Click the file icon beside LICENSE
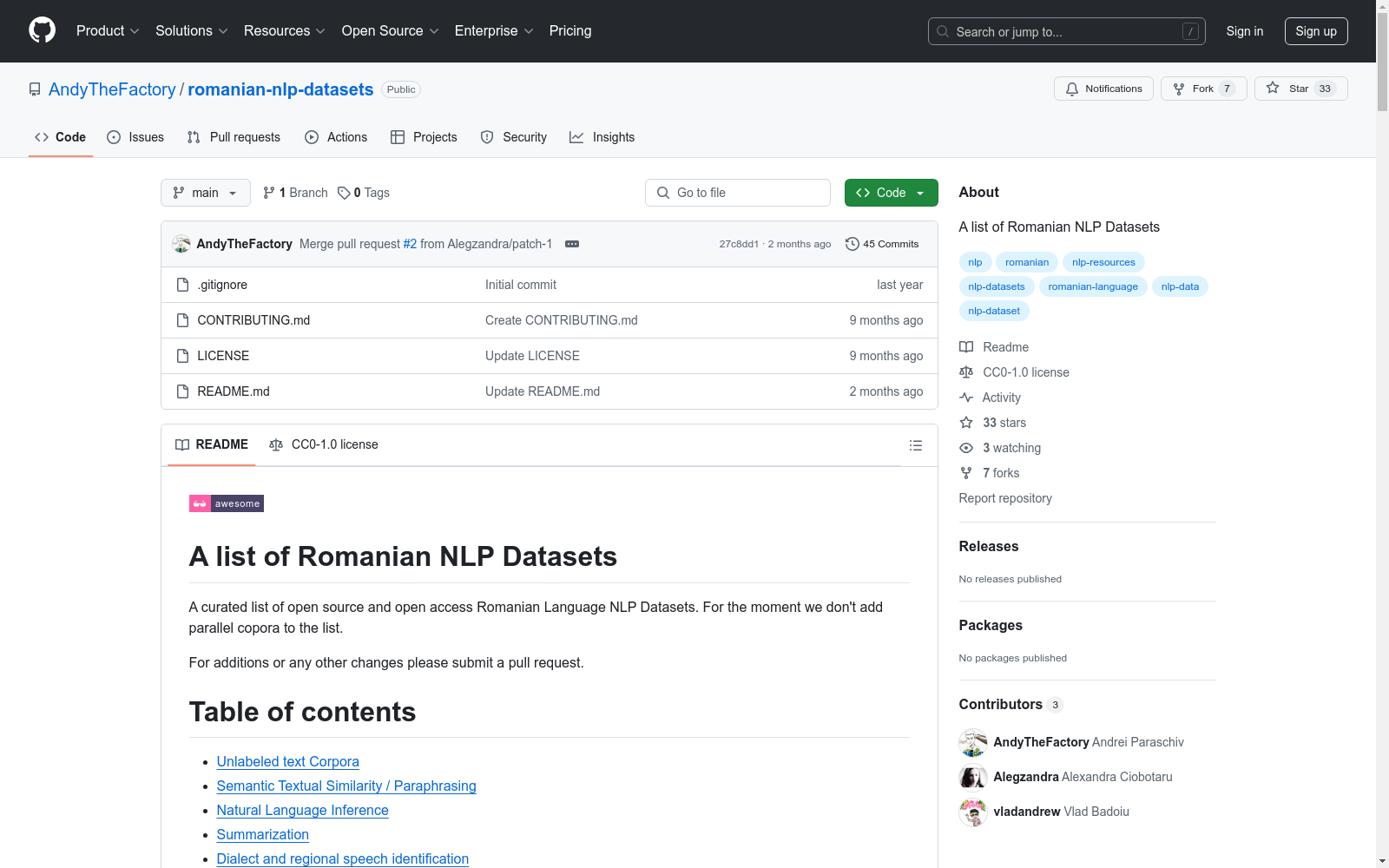This screenshot has height=868, width=1389. 182,356
